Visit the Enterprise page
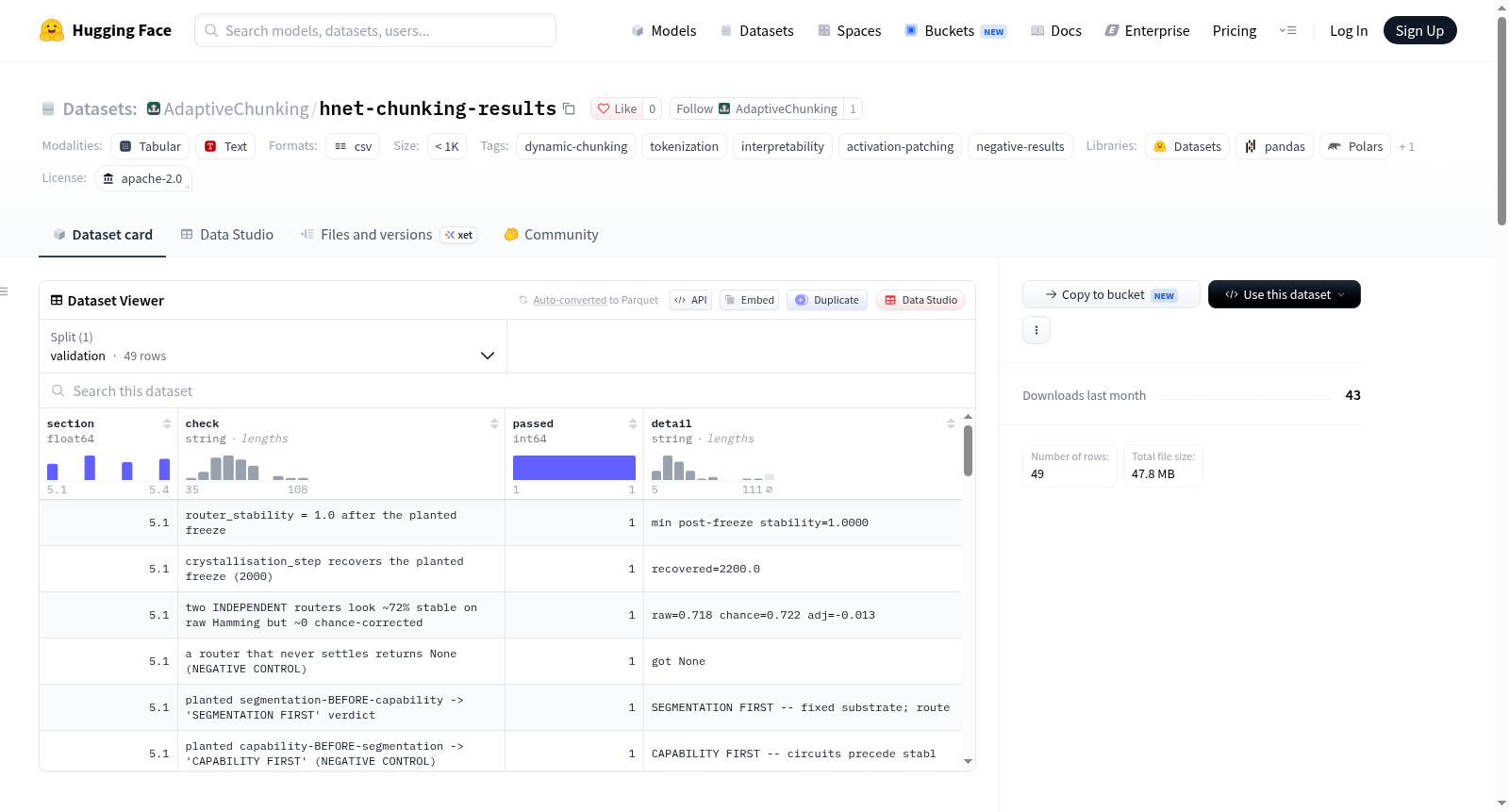This screenshot has height=812, width=1509. pos(1147,30)
